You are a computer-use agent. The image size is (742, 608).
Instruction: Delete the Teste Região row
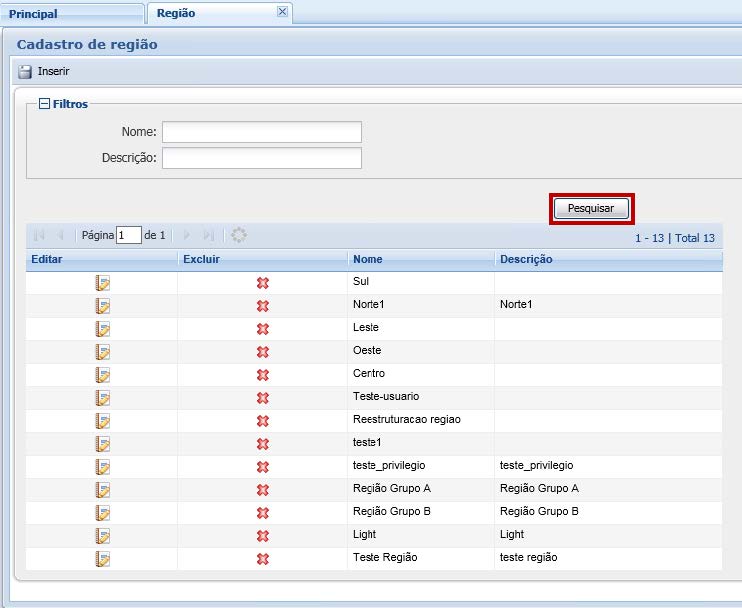coord(263,559)
